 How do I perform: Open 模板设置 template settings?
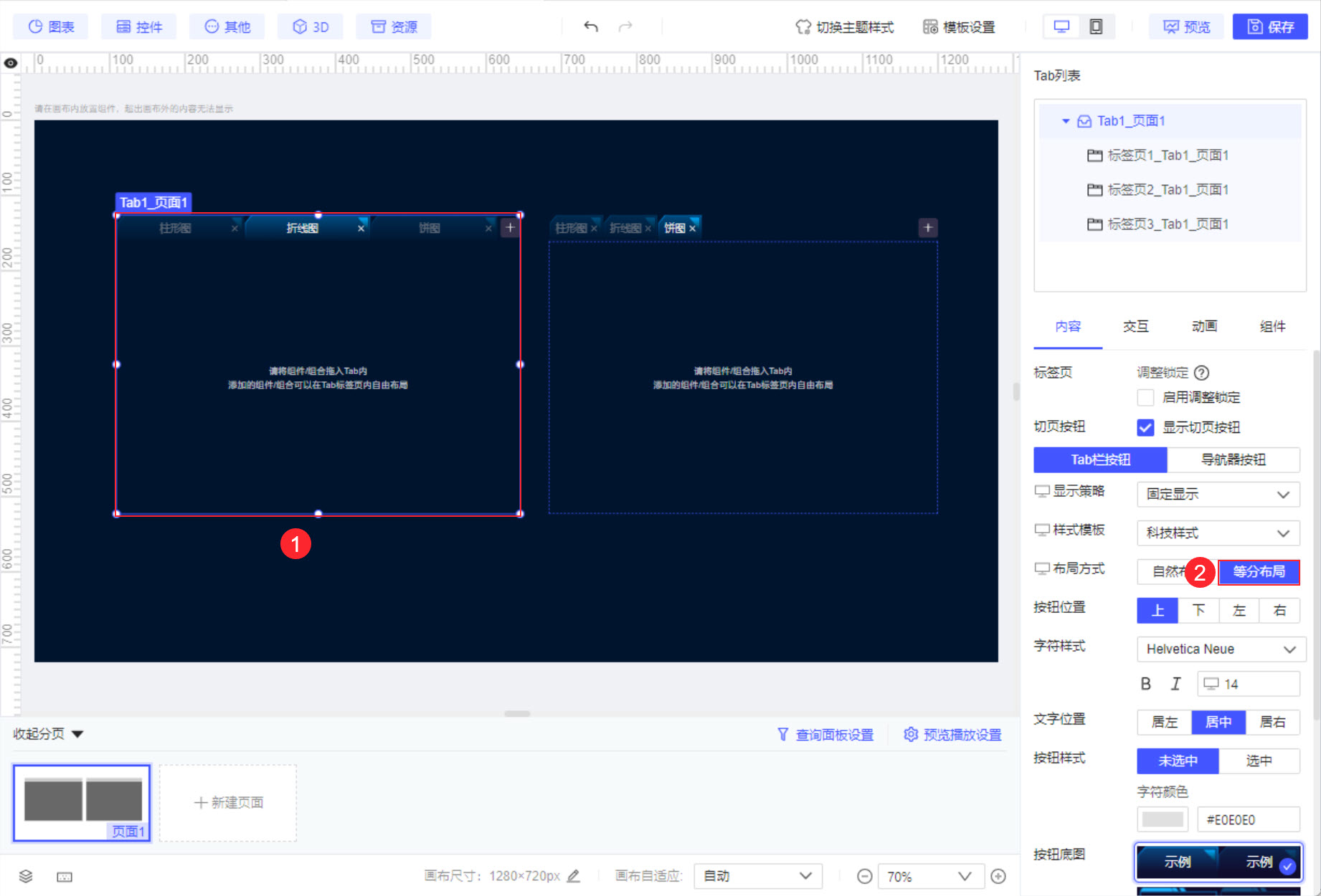(x=959, y=27)
